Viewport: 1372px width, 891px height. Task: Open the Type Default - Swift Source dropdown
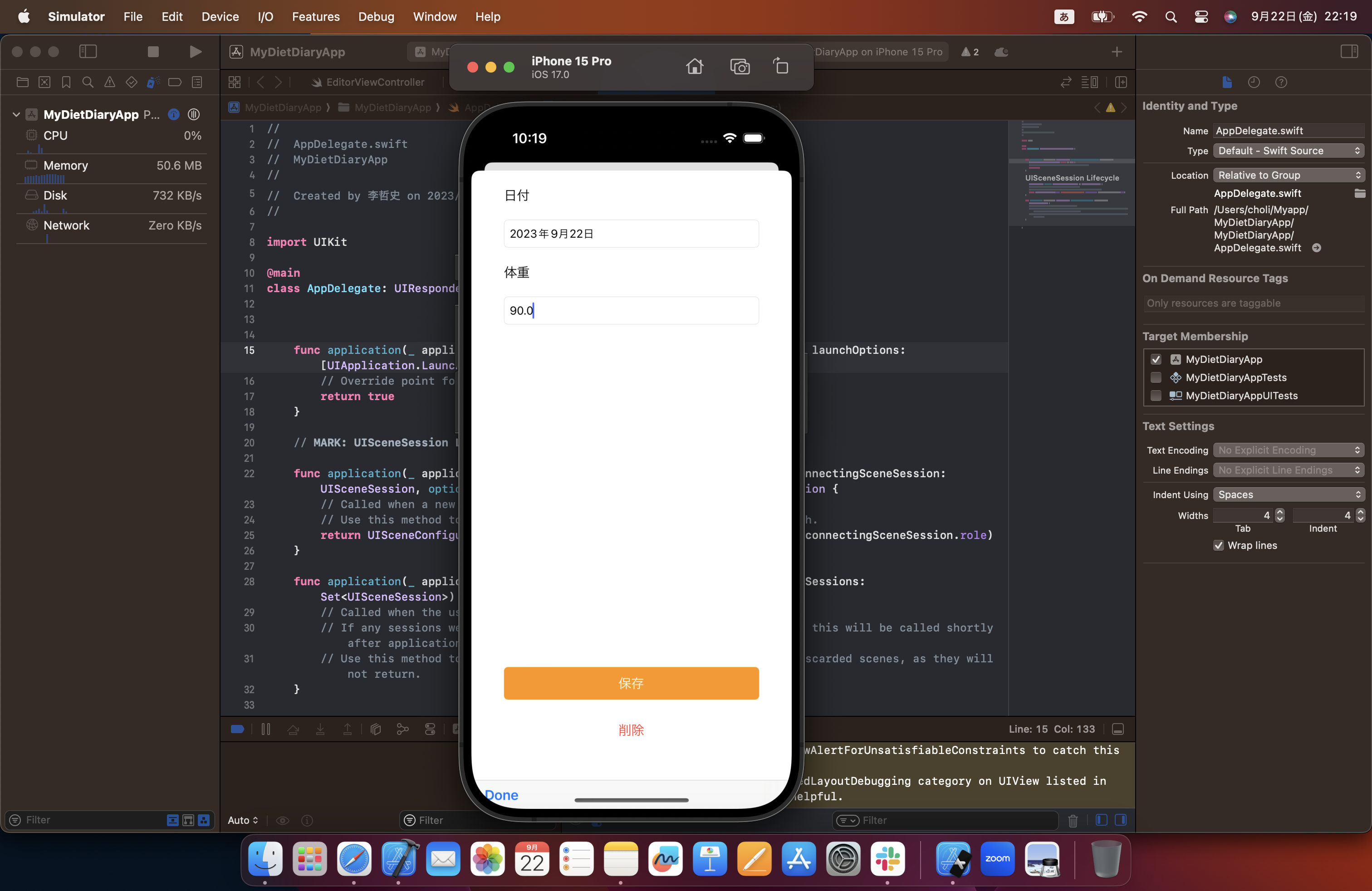[1289, 151]
